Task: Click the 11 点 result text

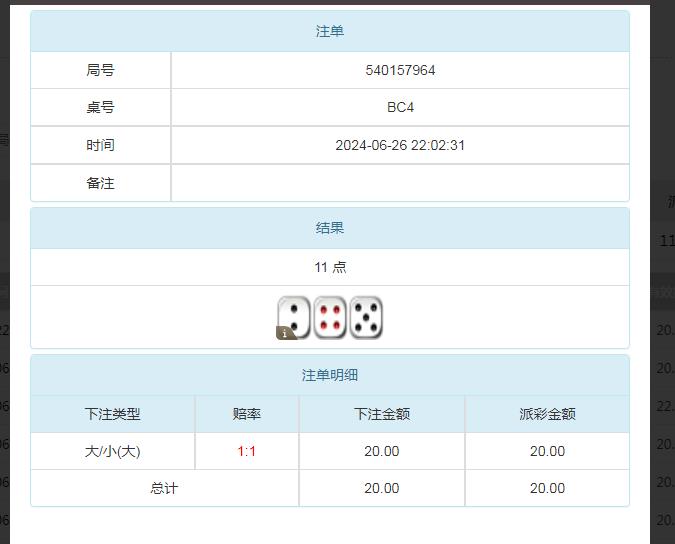Action: (x=330, y=268)
